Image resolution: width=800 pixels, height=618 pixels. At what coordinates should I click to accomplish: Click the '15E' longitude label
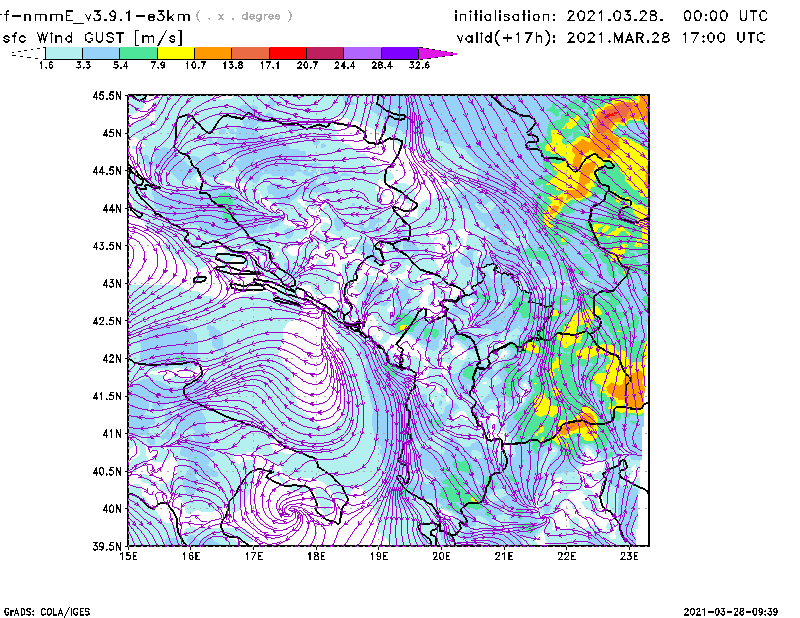tap(128, 556)
